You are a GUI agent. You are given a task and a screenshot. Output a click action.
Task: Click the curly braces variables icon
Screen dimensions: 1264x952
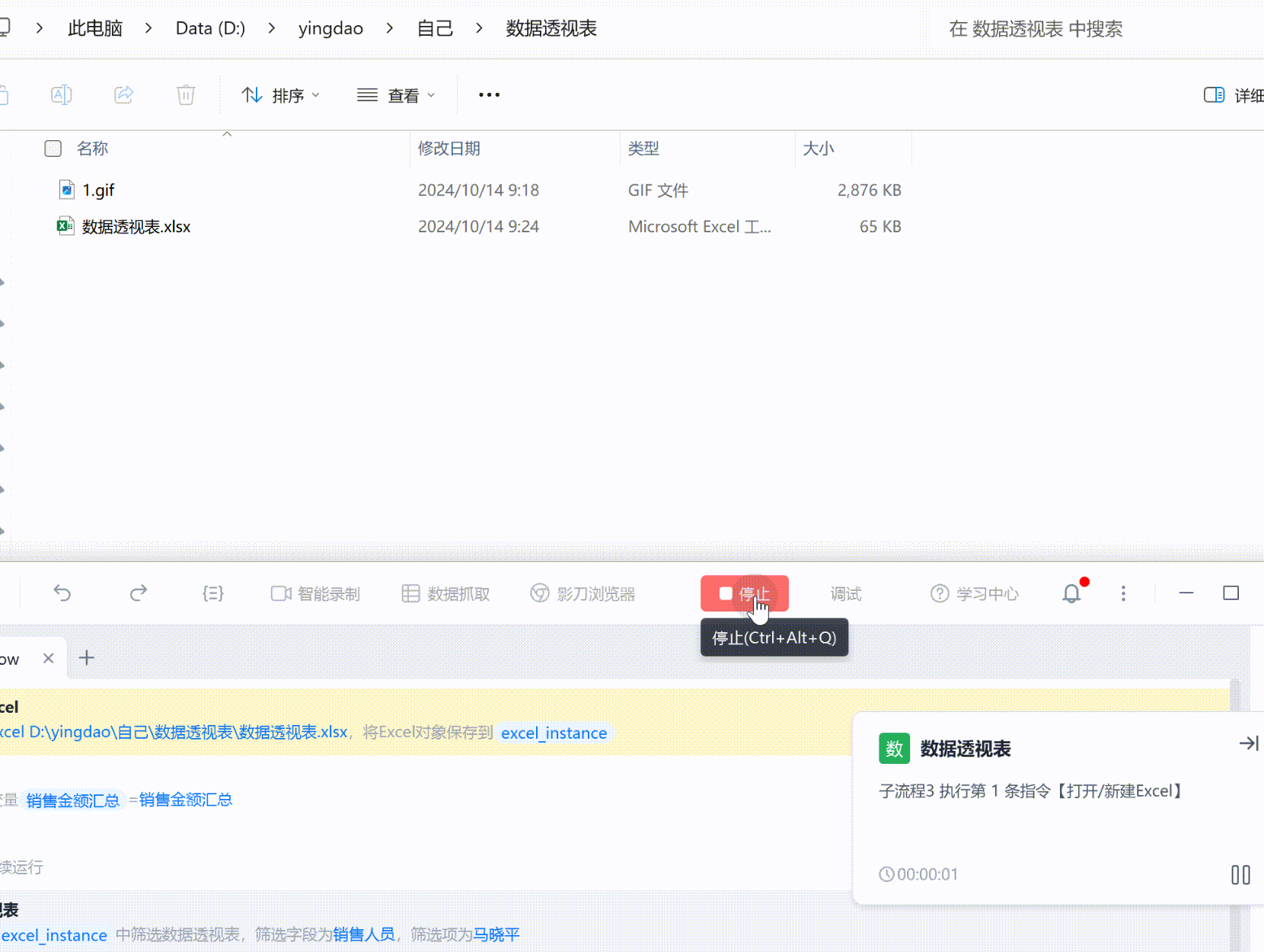pyautogui.click(x=213, y=593)
